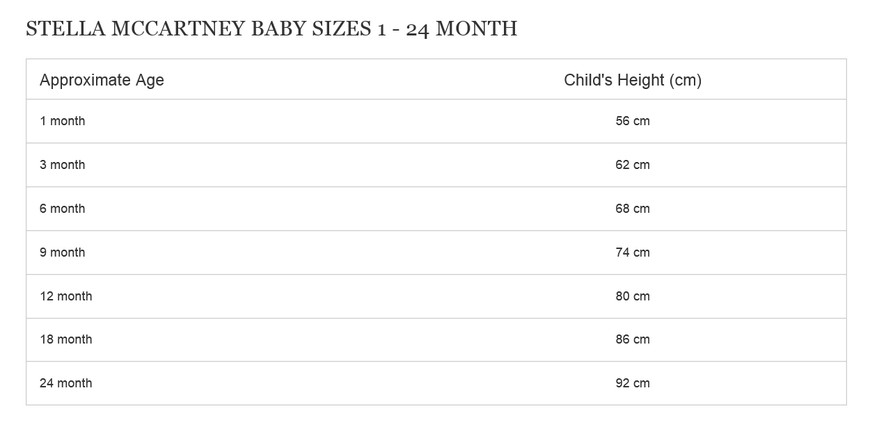This screenshot has height=427, width=870.
Task: Select the 68 cm height value
Action: (633, 209)
